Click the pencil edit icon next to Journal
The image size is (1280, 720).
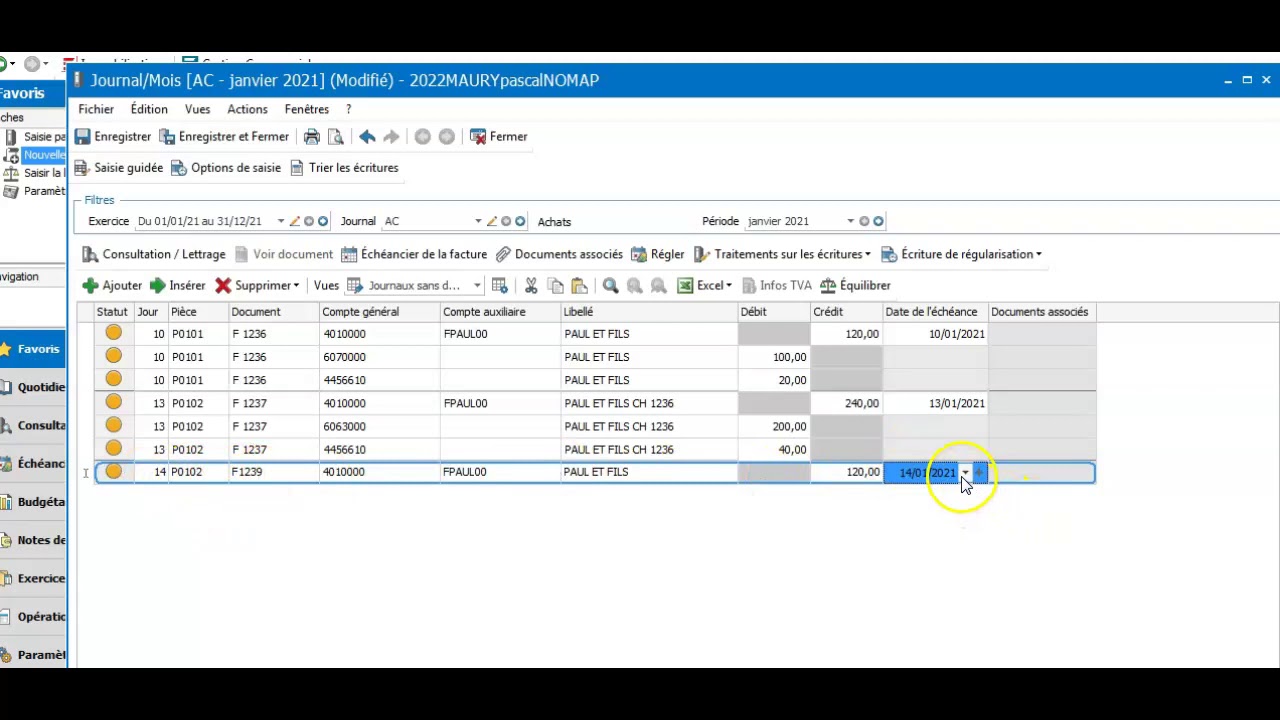(x=492, y=222)
